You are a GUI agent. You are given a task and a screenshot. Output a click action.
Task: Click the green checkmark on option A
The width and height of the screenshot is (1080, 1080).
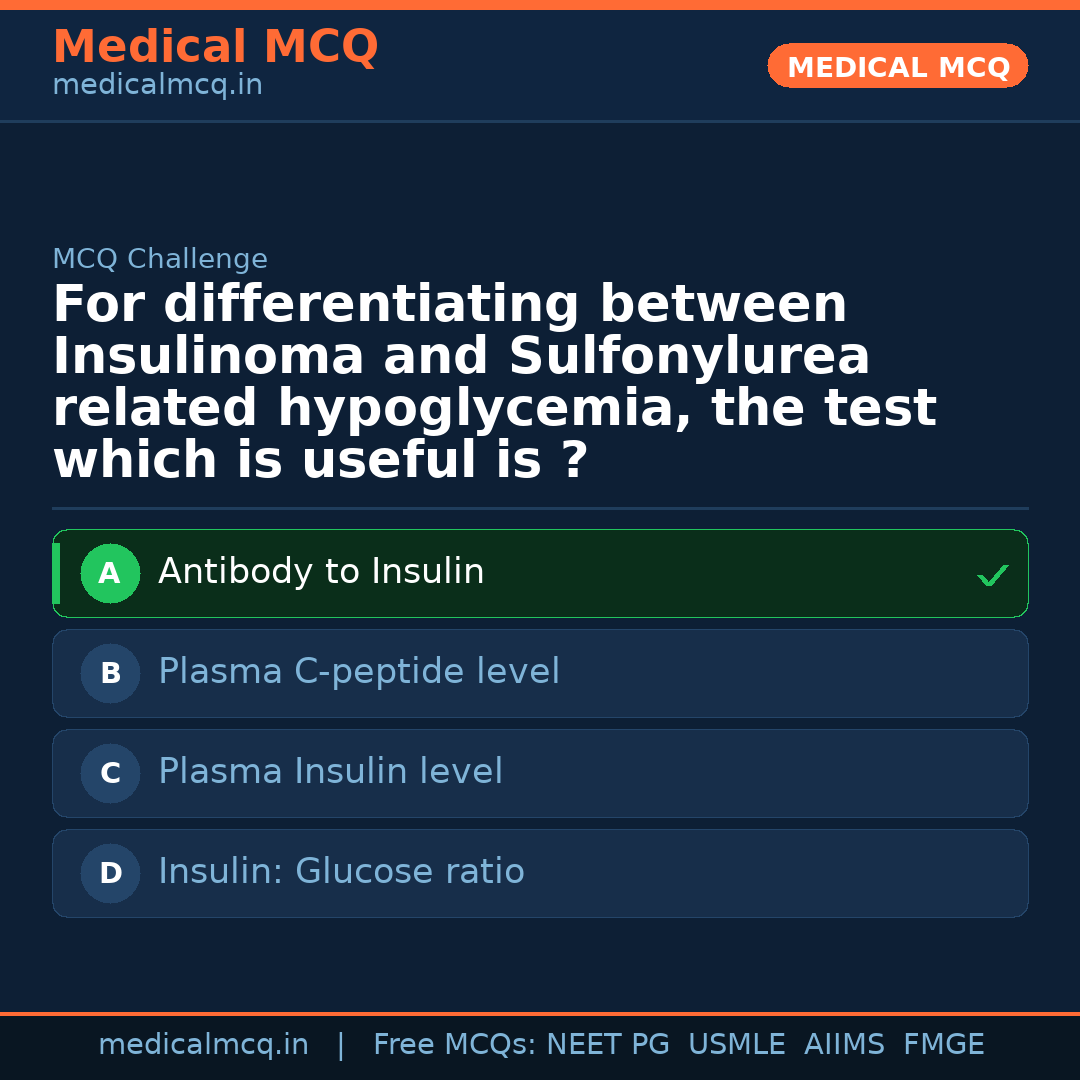click(992, 575)
